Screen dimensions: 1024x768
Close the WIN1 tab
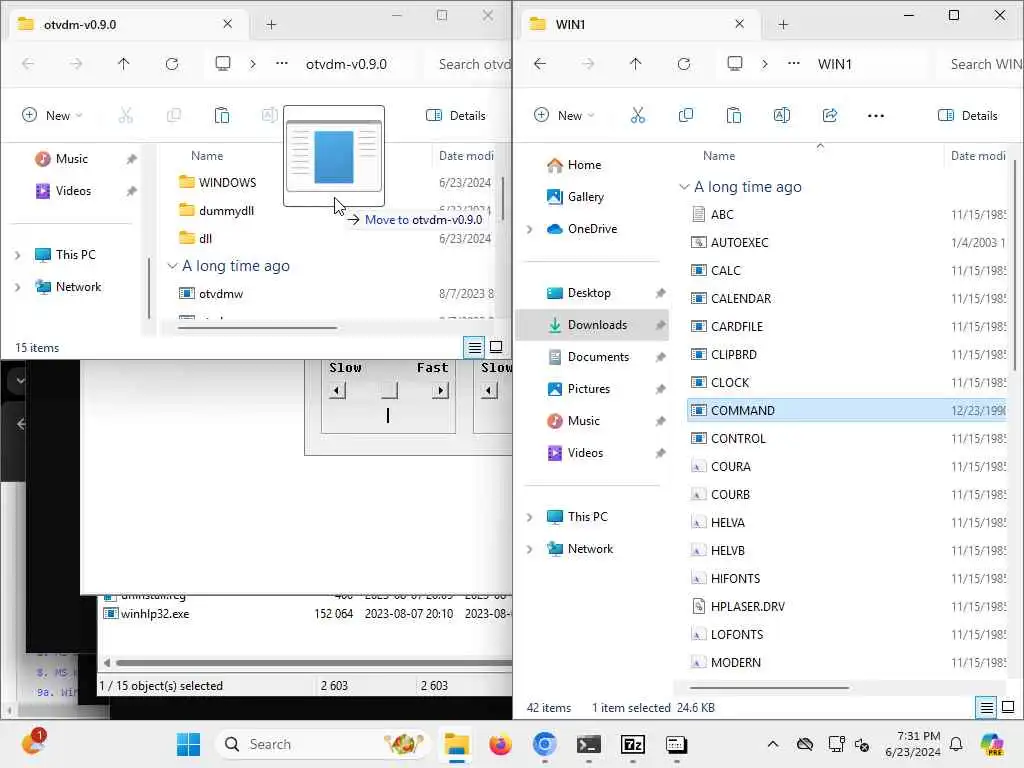(x=739, y=24)
